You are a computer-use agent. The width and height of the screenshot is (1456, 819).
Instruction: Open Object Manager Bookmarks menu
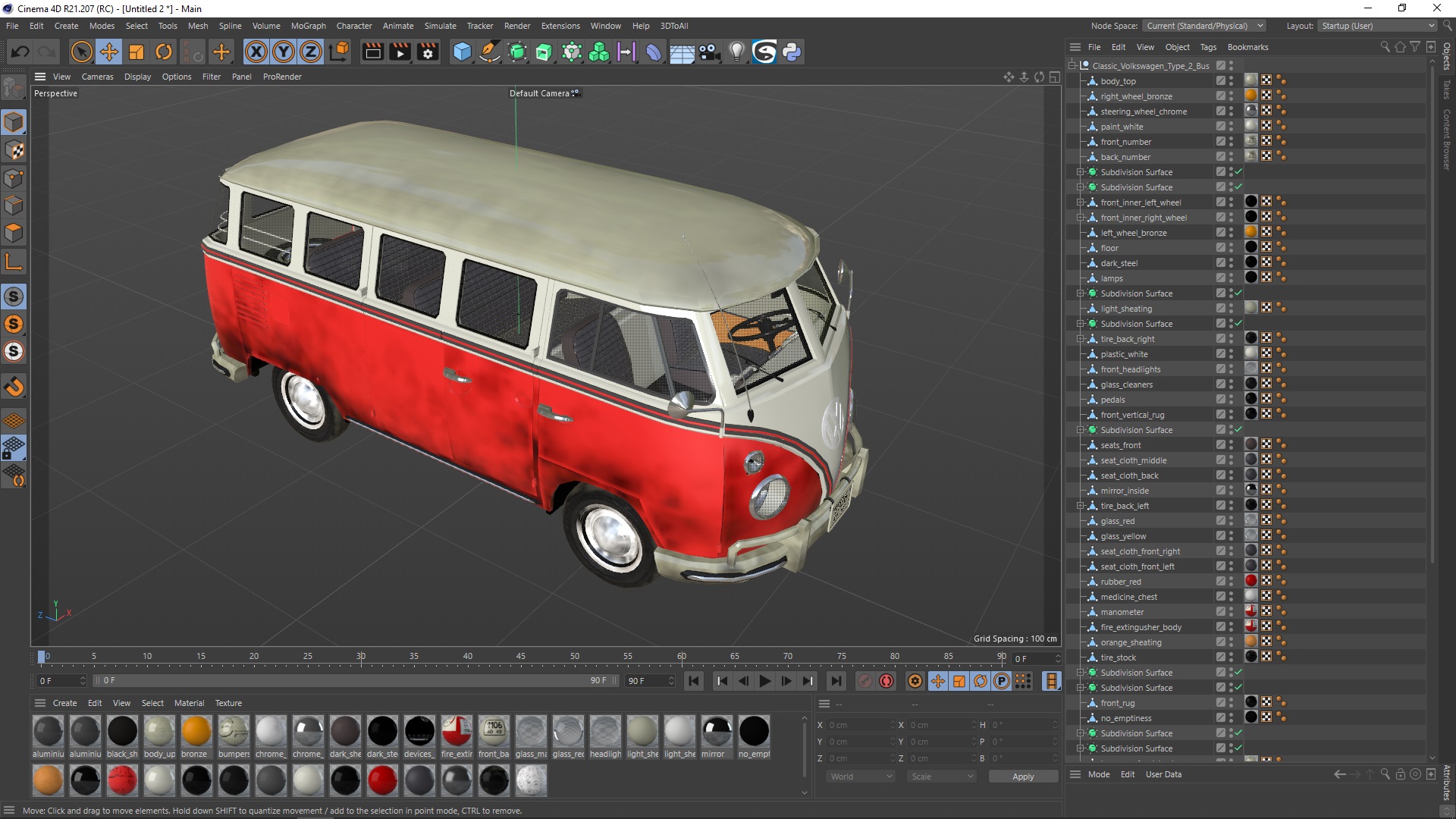click(1247, 47)
